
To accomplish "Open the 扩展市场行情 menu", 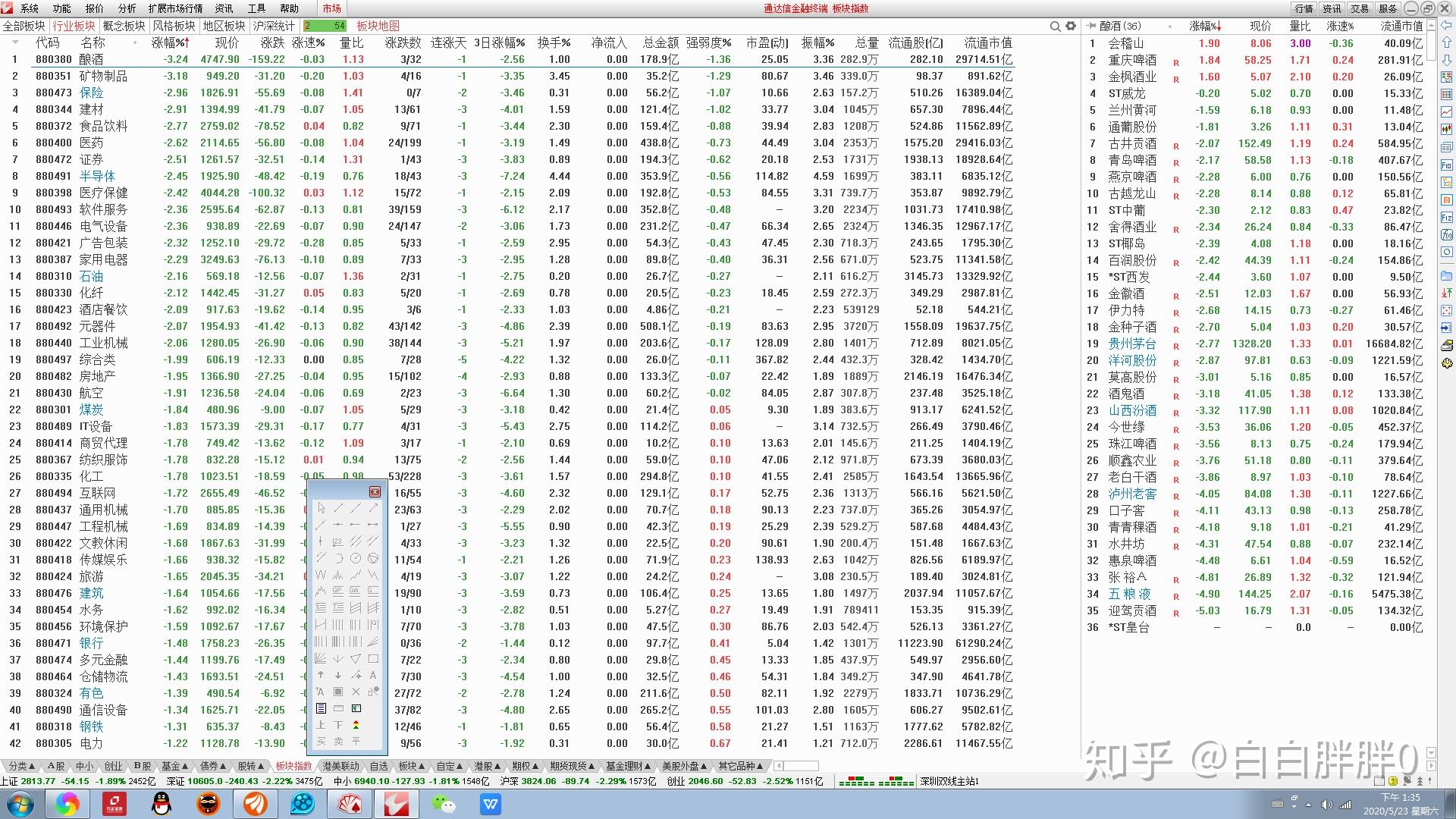I will pyautogui.click(x=175, y=8).
